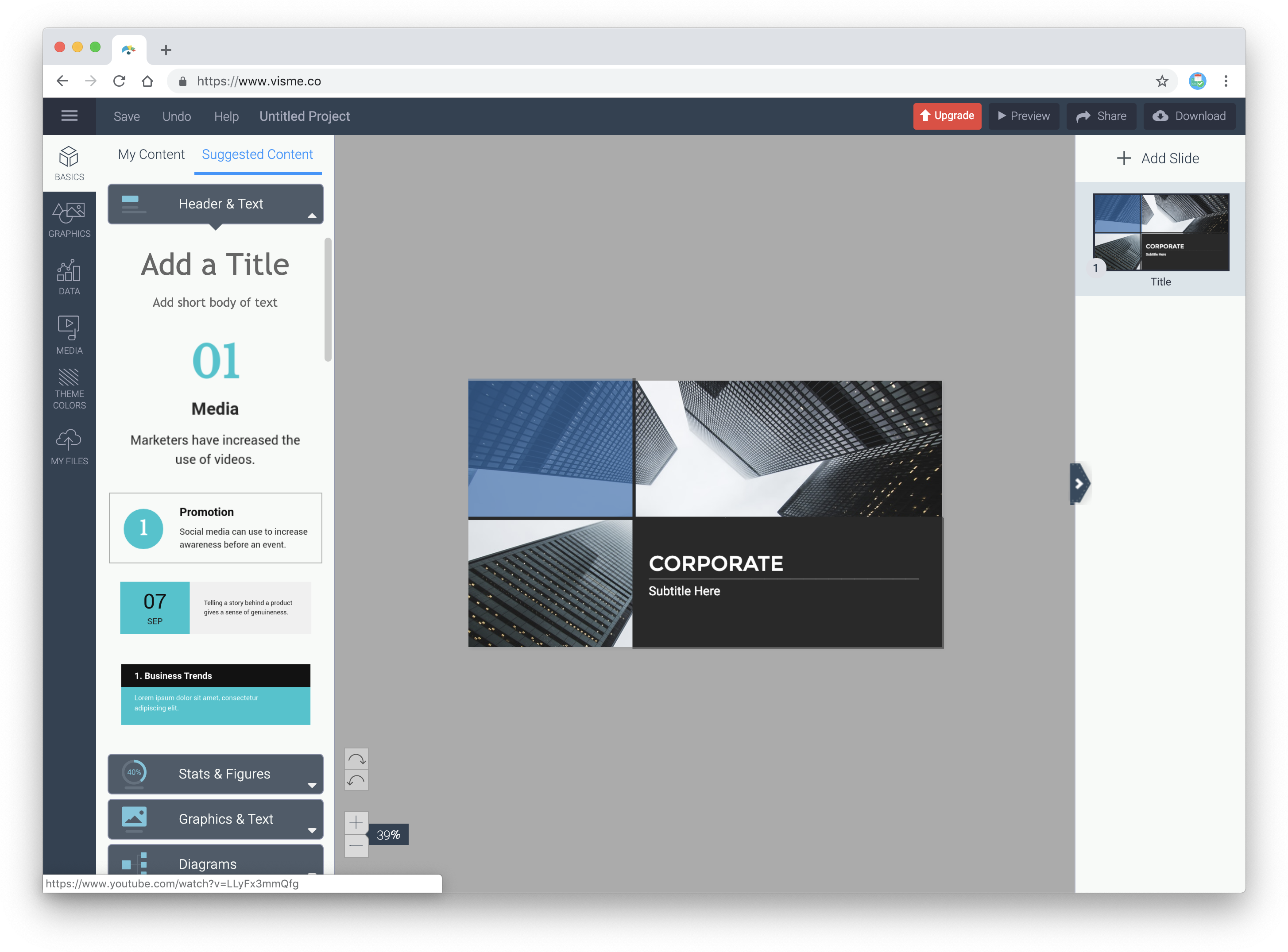This screenshot has height=952, width=1288.
Task: Click the Untitled Project name
Action: [305, 116]
